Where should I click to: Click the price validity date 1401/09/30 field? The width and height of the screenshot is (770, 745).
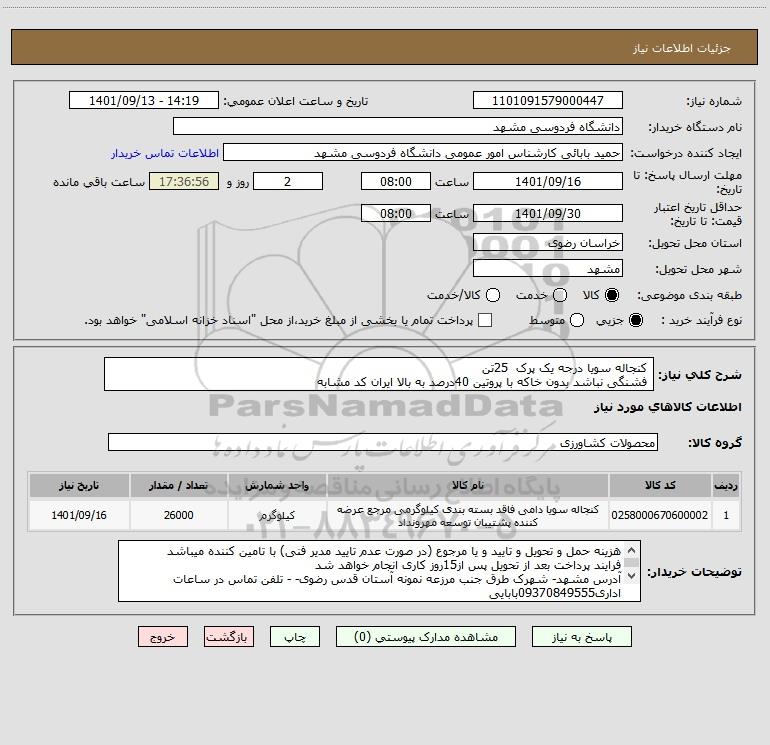coord(548,213)
